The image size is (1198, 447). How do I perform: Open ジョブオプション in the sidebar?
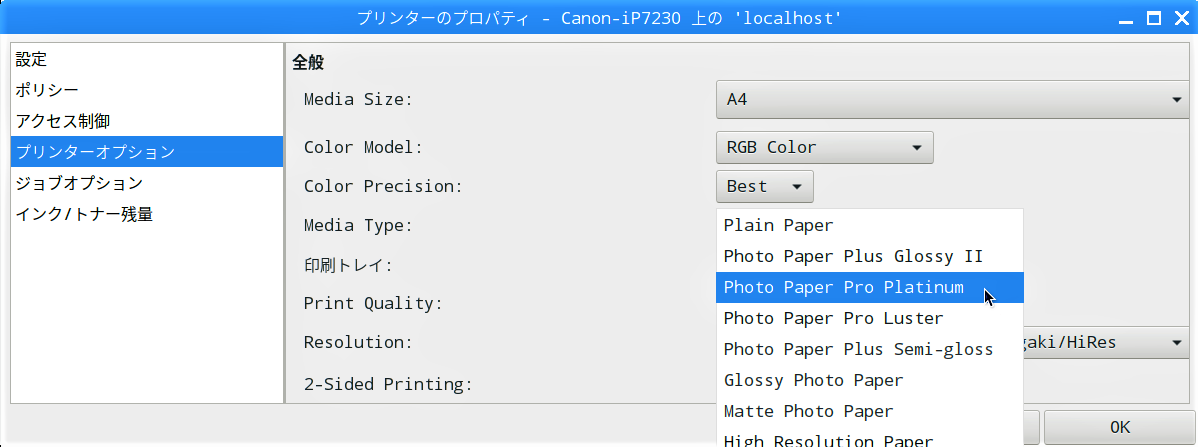(147, 183)
